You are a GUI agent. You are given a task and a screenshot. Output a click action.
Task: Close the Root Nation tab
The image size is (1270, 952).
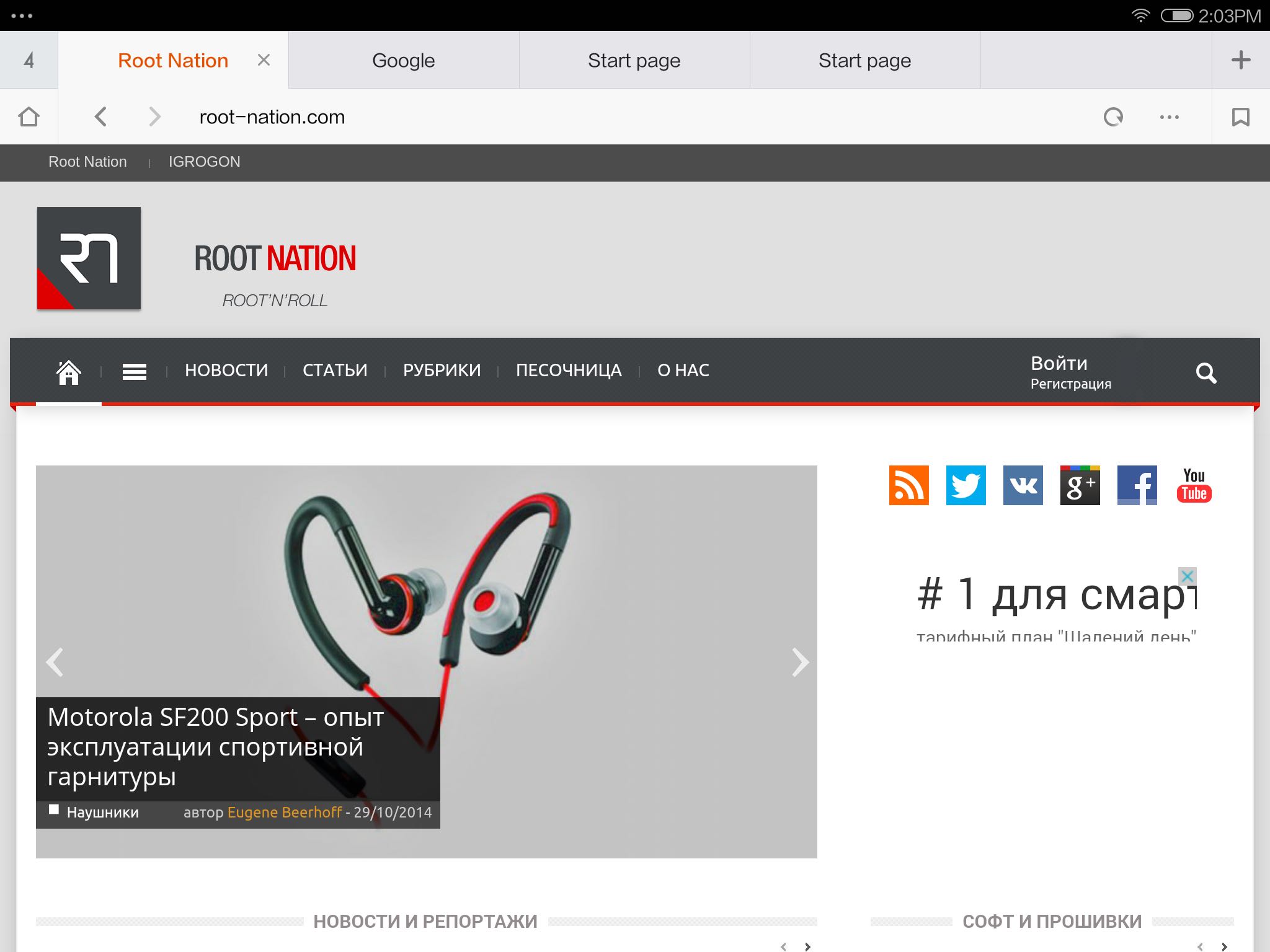[x=264, y=60]
